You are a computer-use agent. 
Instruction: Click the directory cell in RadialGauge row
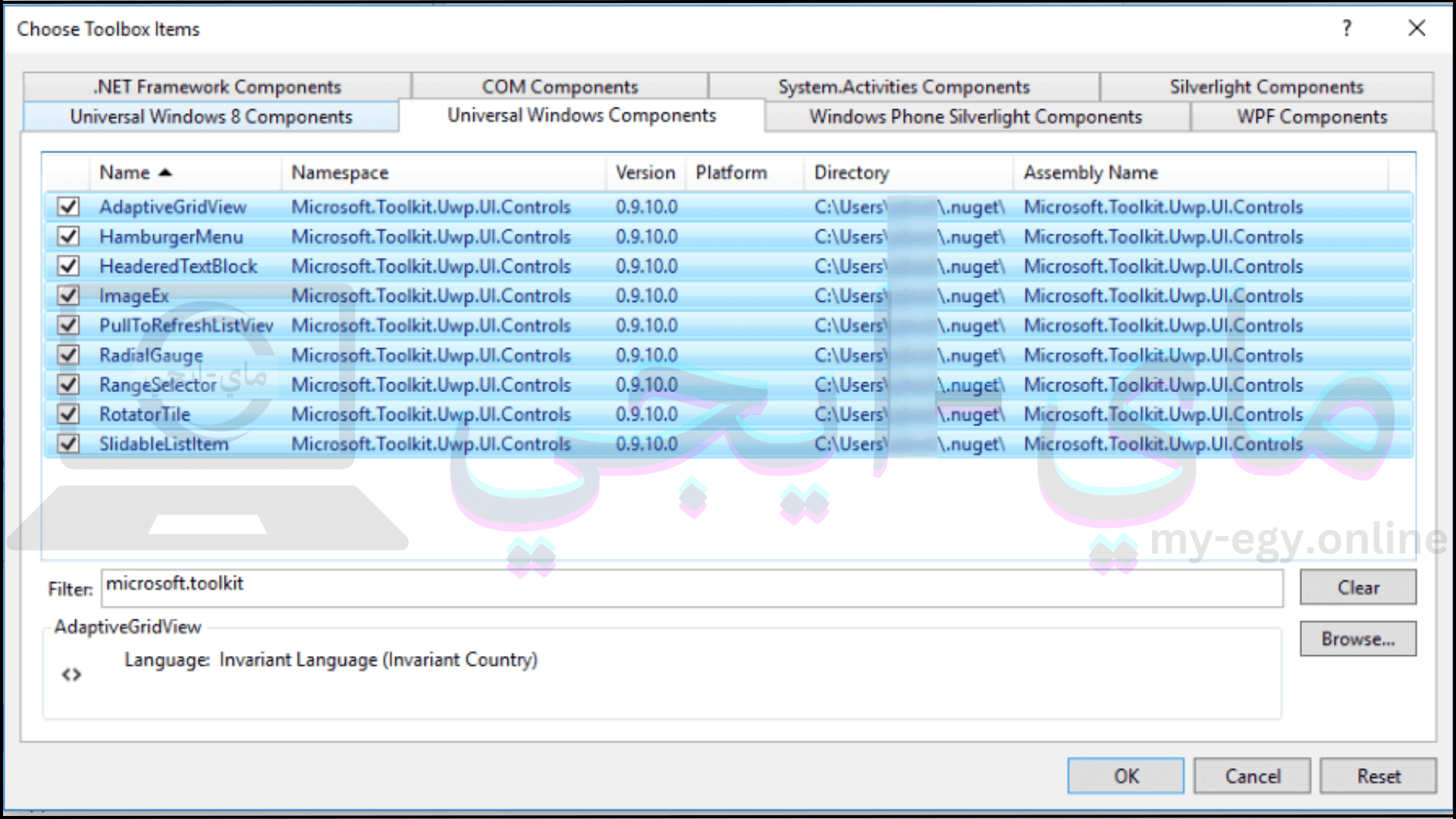(x=909, y=355)
